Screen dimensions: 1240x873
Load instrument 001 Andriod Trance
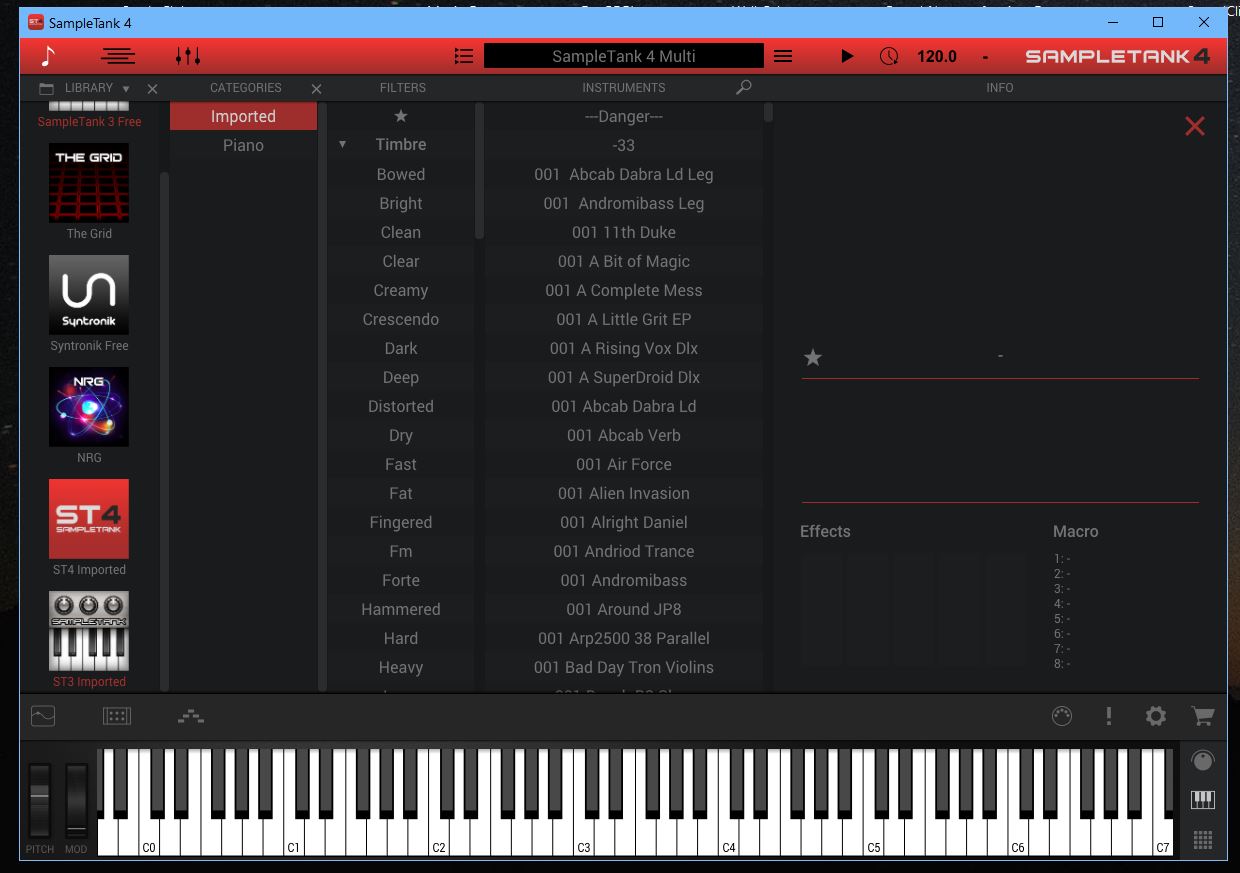[x=624, y=551]
